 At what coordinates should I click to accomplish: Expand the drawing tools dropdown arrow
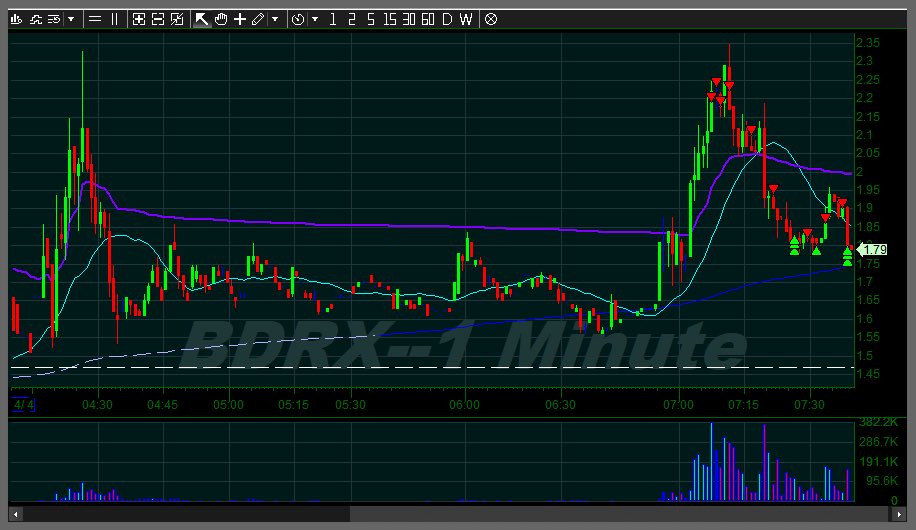point(275,19)
